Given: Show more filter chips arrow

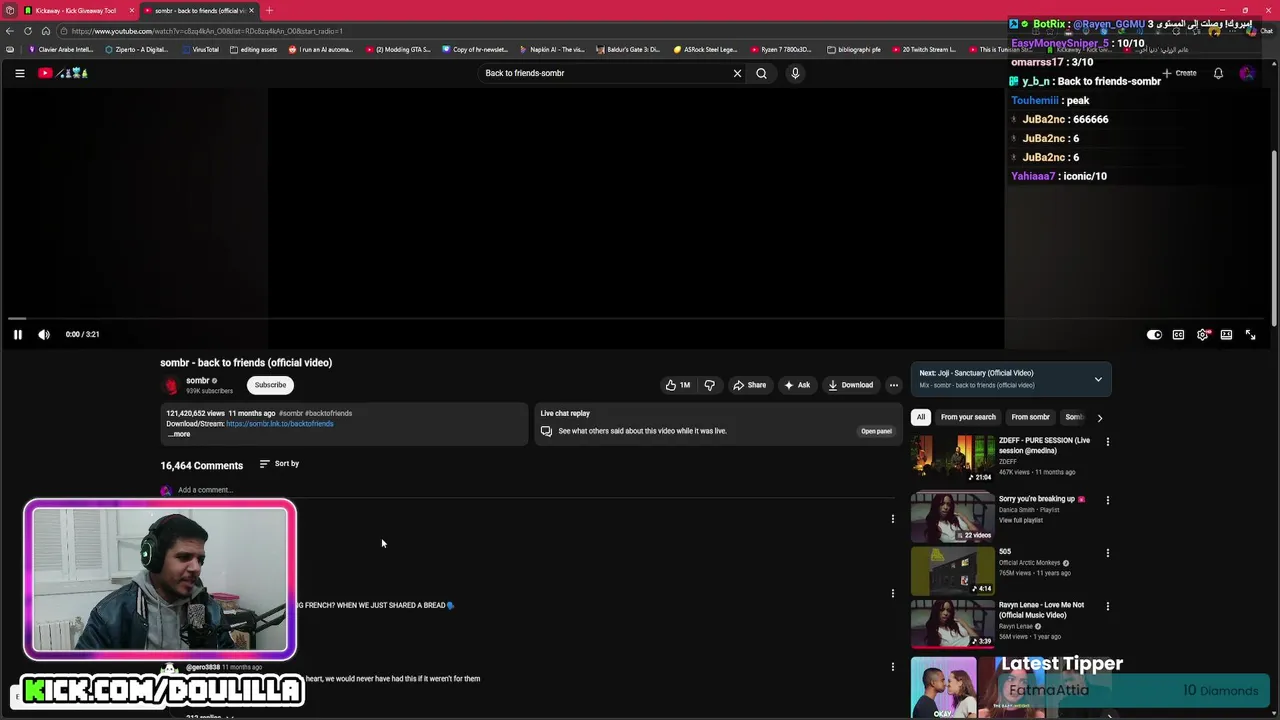Looking at the screenshot, I should click(1099, 418).
